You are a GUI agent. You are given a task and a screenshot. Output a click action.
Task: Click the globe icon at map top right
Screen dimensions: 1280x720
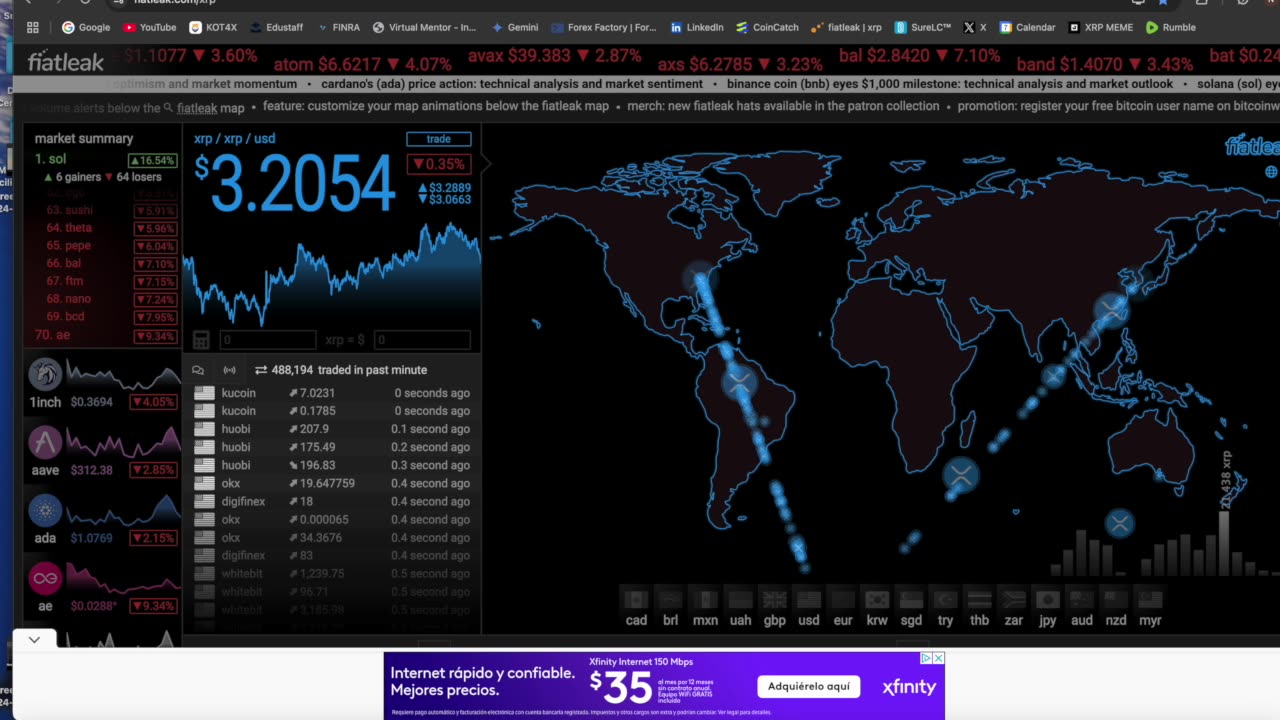click(1272, 172)
